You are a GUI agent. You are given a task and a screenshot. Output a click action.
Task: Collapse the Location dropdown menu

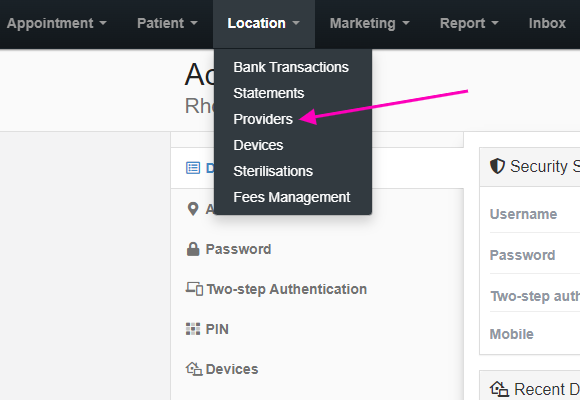click(264, 23)
